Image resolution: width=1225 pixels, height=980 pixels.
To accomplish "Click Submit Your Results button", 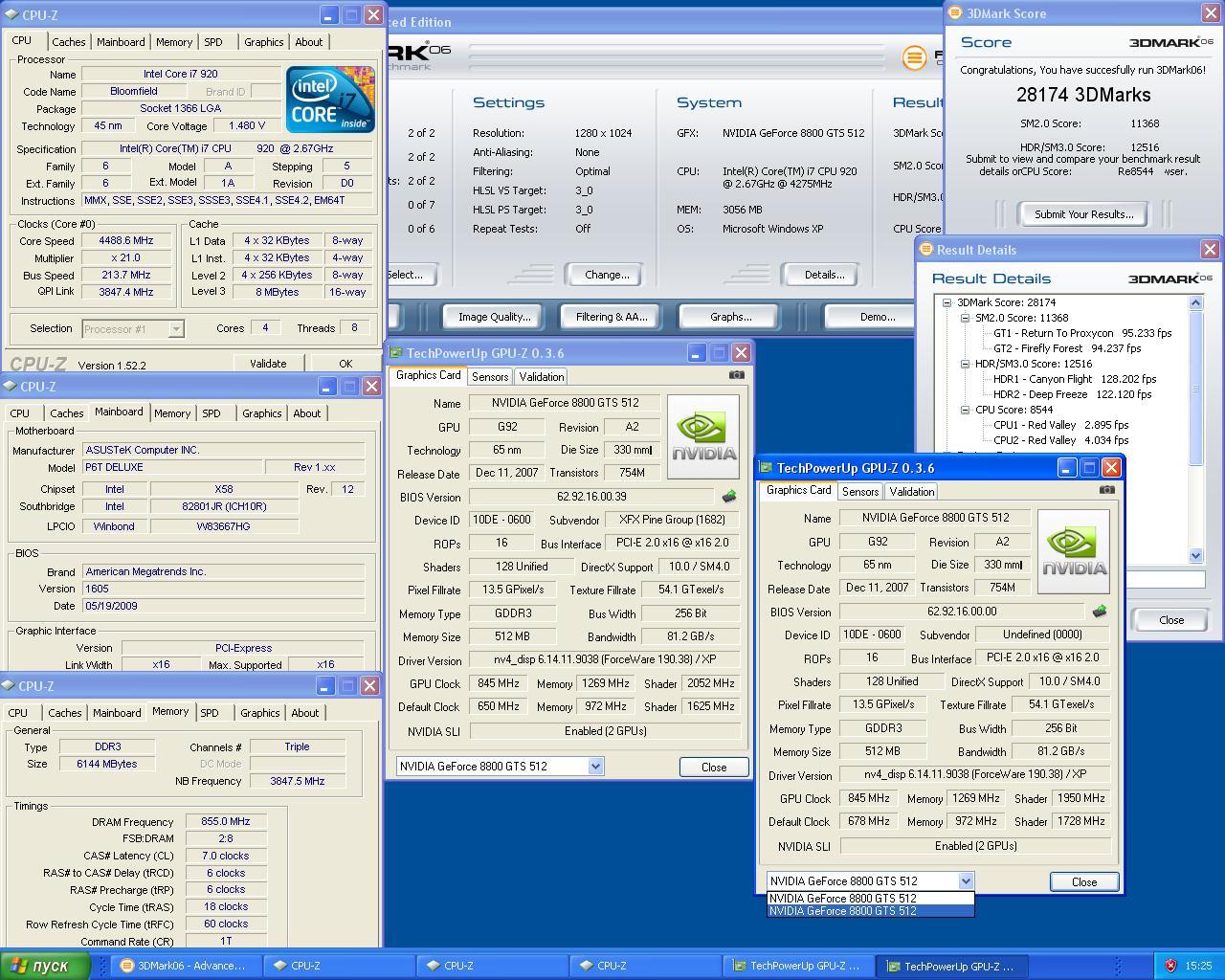I will pos(1083,214).
